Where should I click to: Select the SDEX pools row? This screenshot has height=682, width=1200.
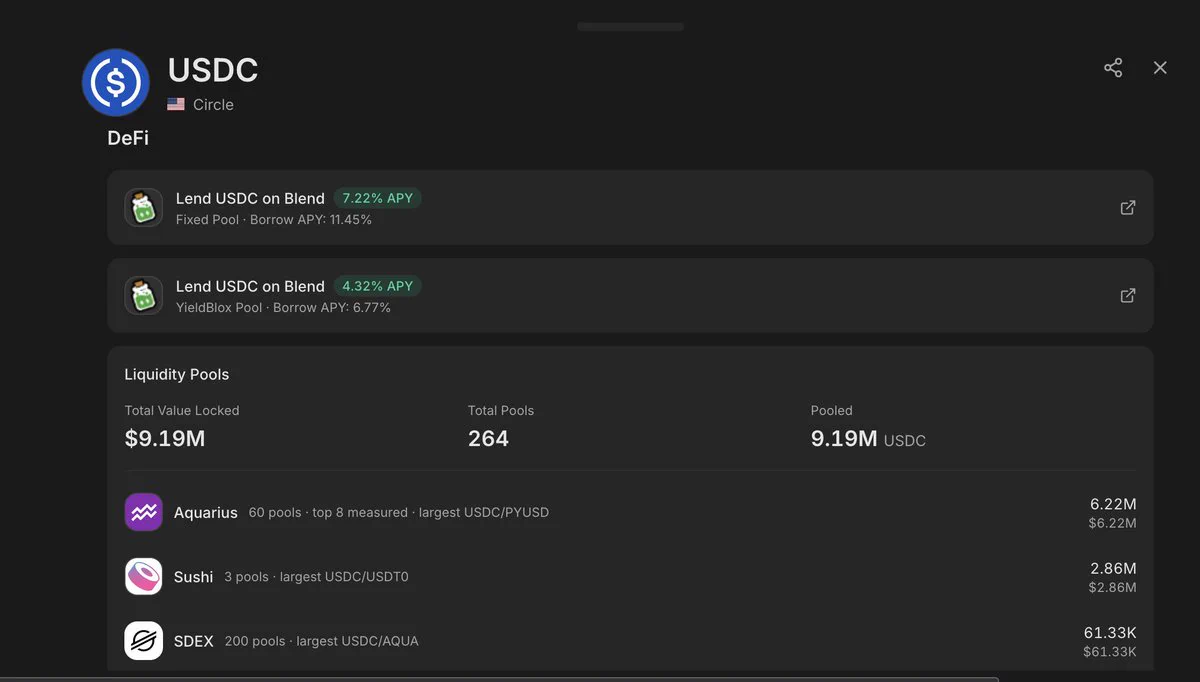pyautogui.click(x=630, y=640)
